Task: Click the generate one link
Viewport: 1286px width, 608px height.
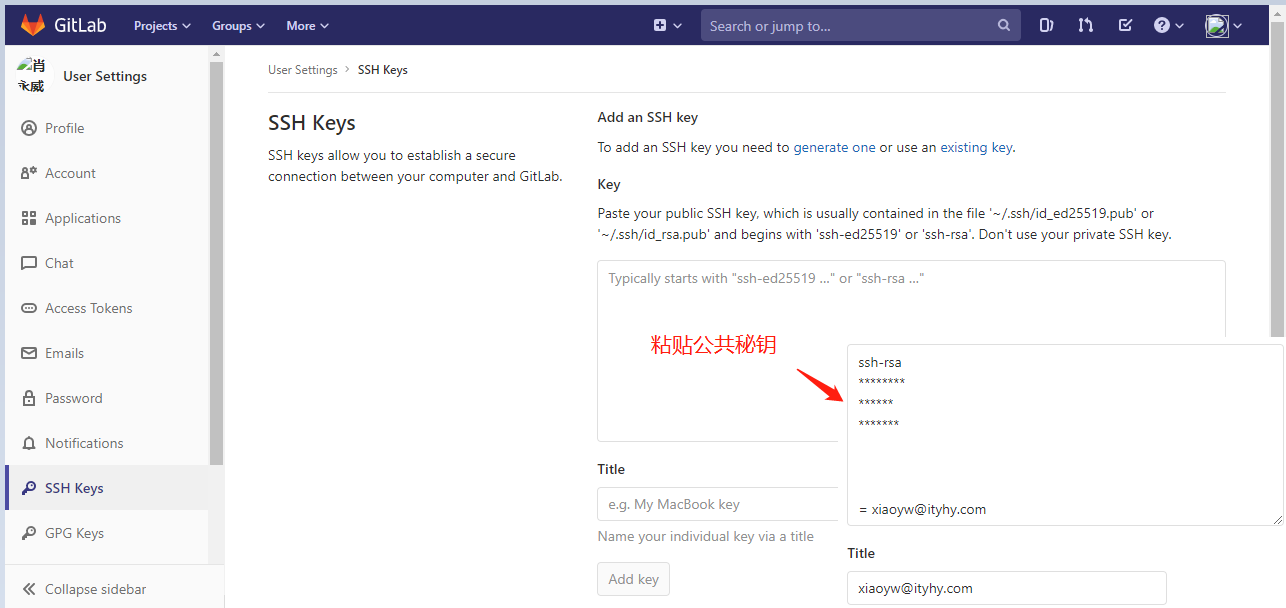Action: (835, 147)
